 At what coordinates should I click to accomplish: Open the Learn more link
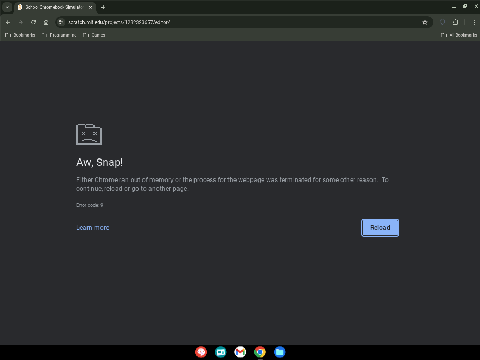click(x=93, y=228)
